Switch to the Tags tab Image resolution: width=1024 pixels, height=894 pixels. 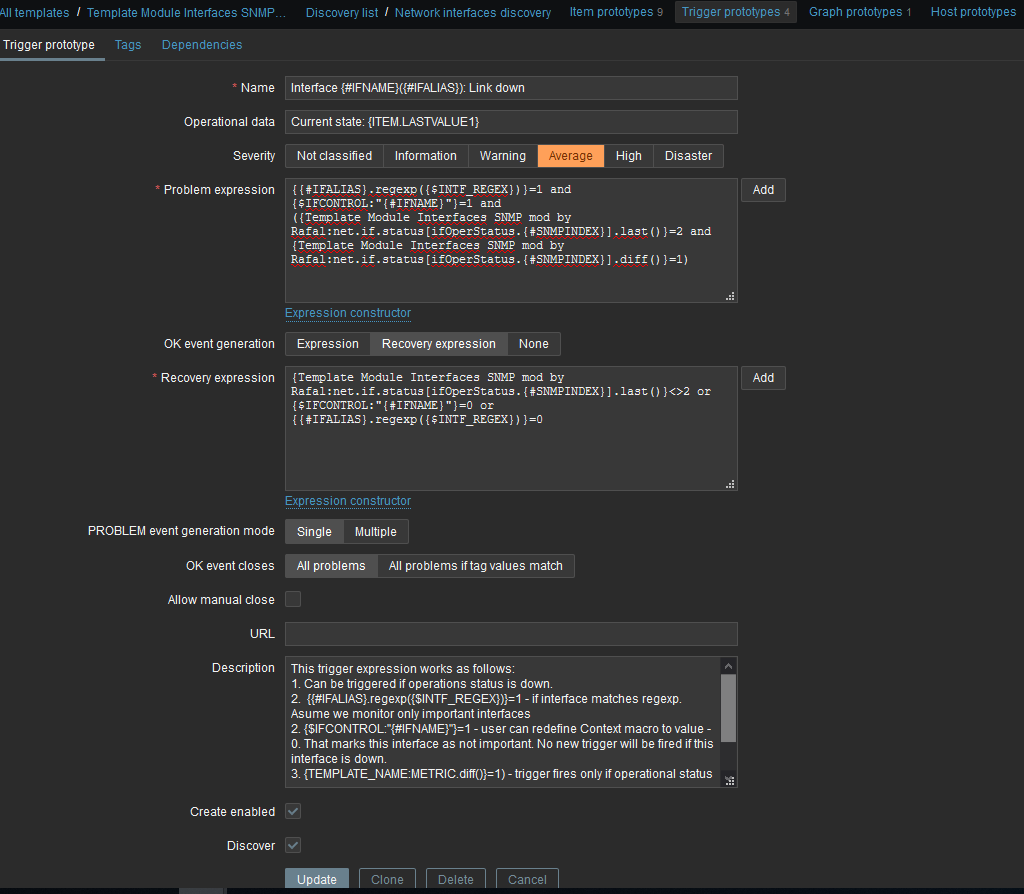tap(128, 45)
